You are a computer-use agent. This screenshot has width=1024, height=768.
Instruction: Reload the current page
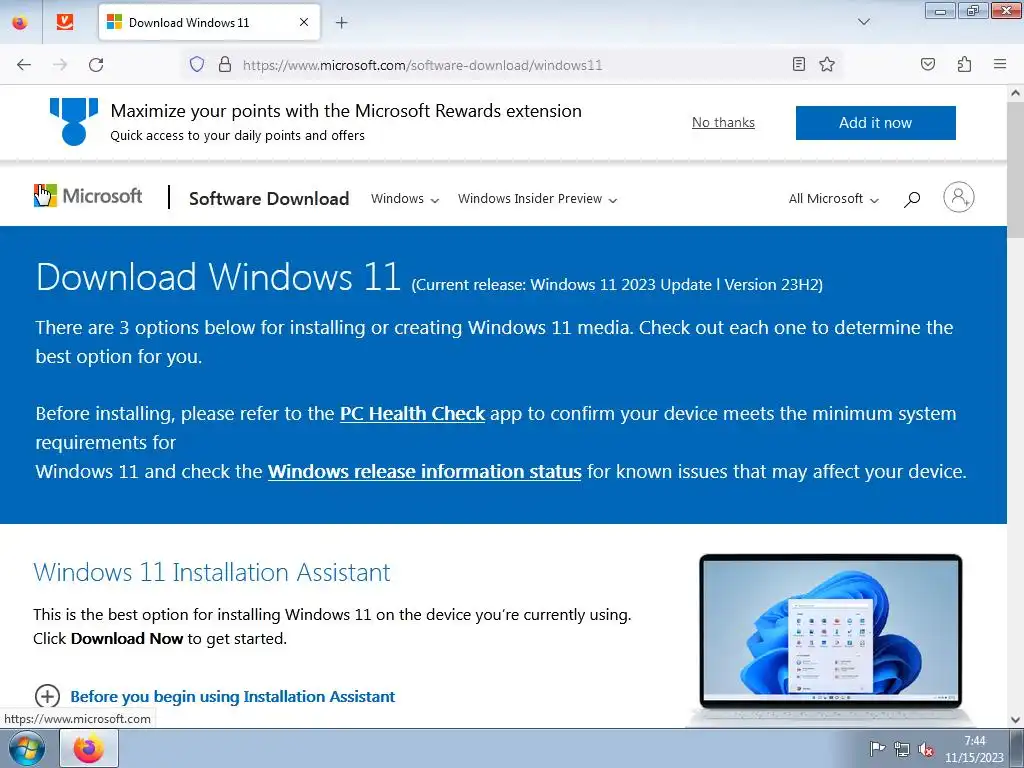click(96, 64)
